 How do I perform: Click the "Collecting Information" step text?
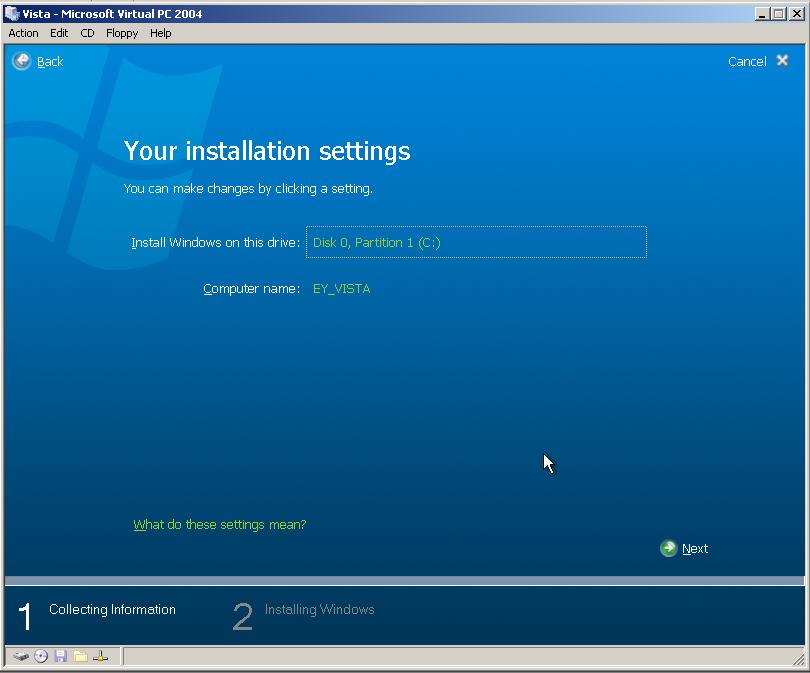click(112, 609)
